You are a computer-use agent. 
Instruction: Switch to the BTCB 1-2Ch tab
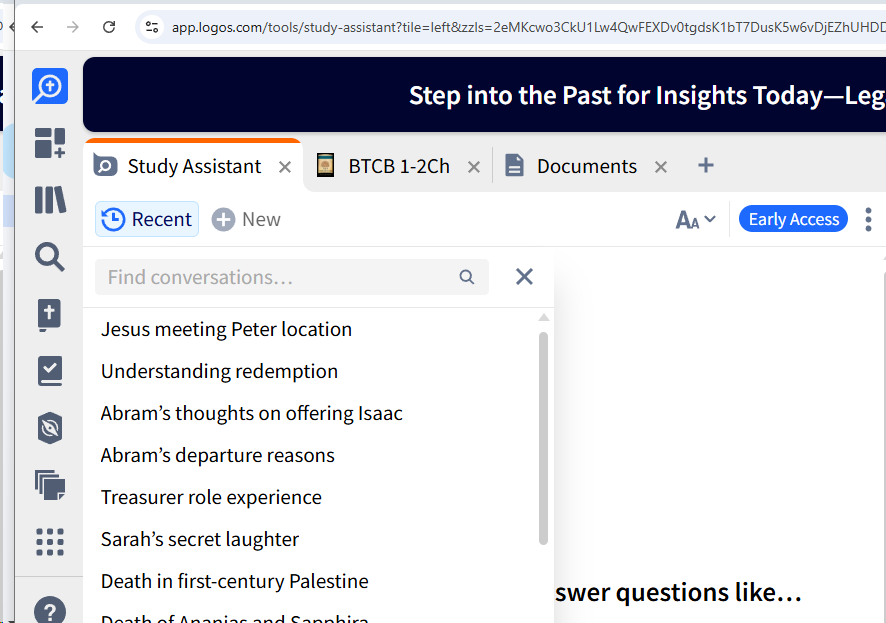click(x=398, y=166)
